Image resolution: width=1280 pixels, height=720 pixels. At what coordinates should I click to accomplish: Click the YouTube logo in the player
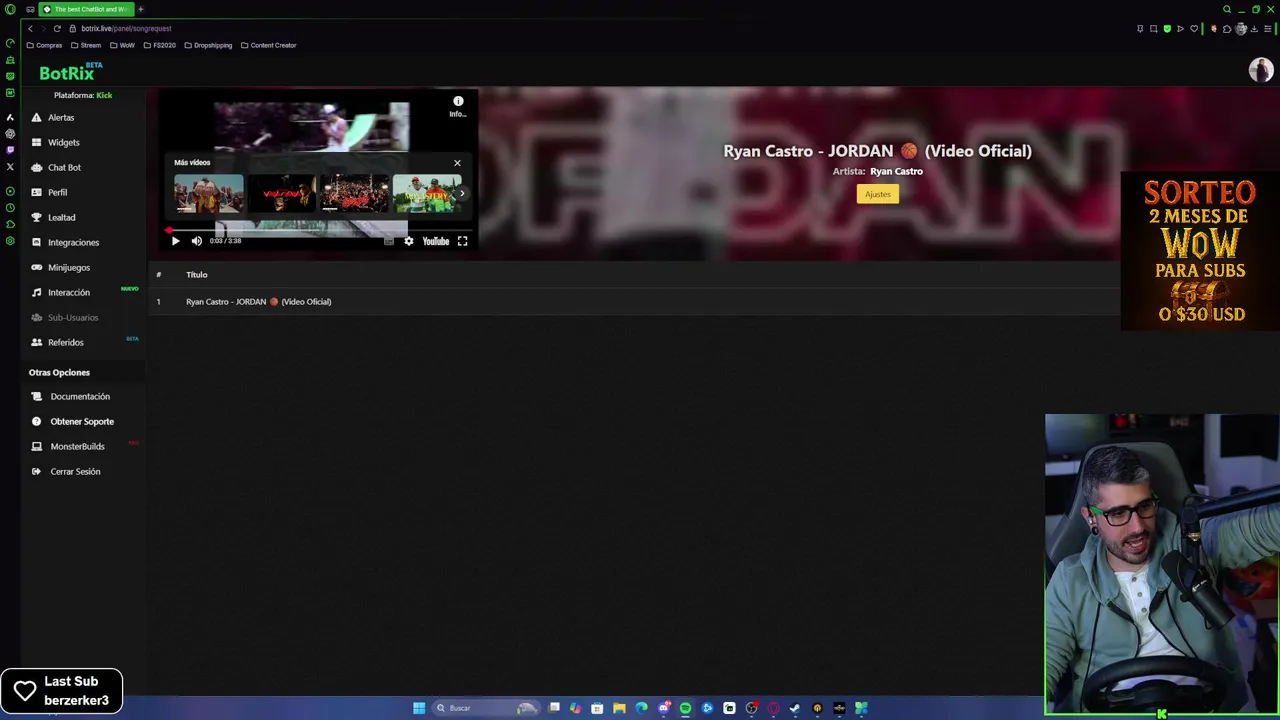tap(436, 241)
